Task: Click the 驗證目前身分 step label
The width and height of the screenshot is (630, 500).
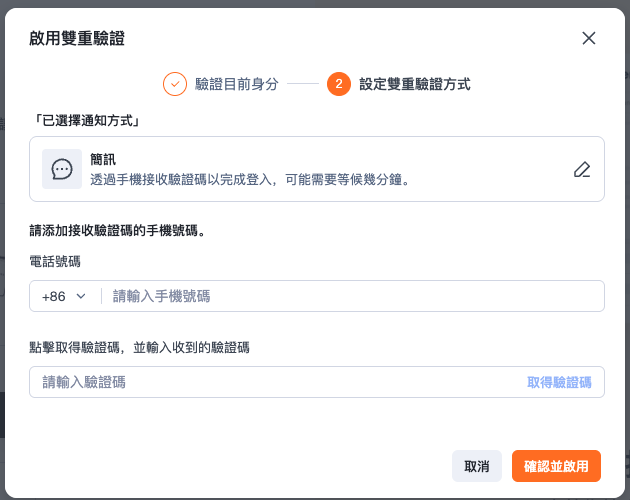Action: point(237,84)
